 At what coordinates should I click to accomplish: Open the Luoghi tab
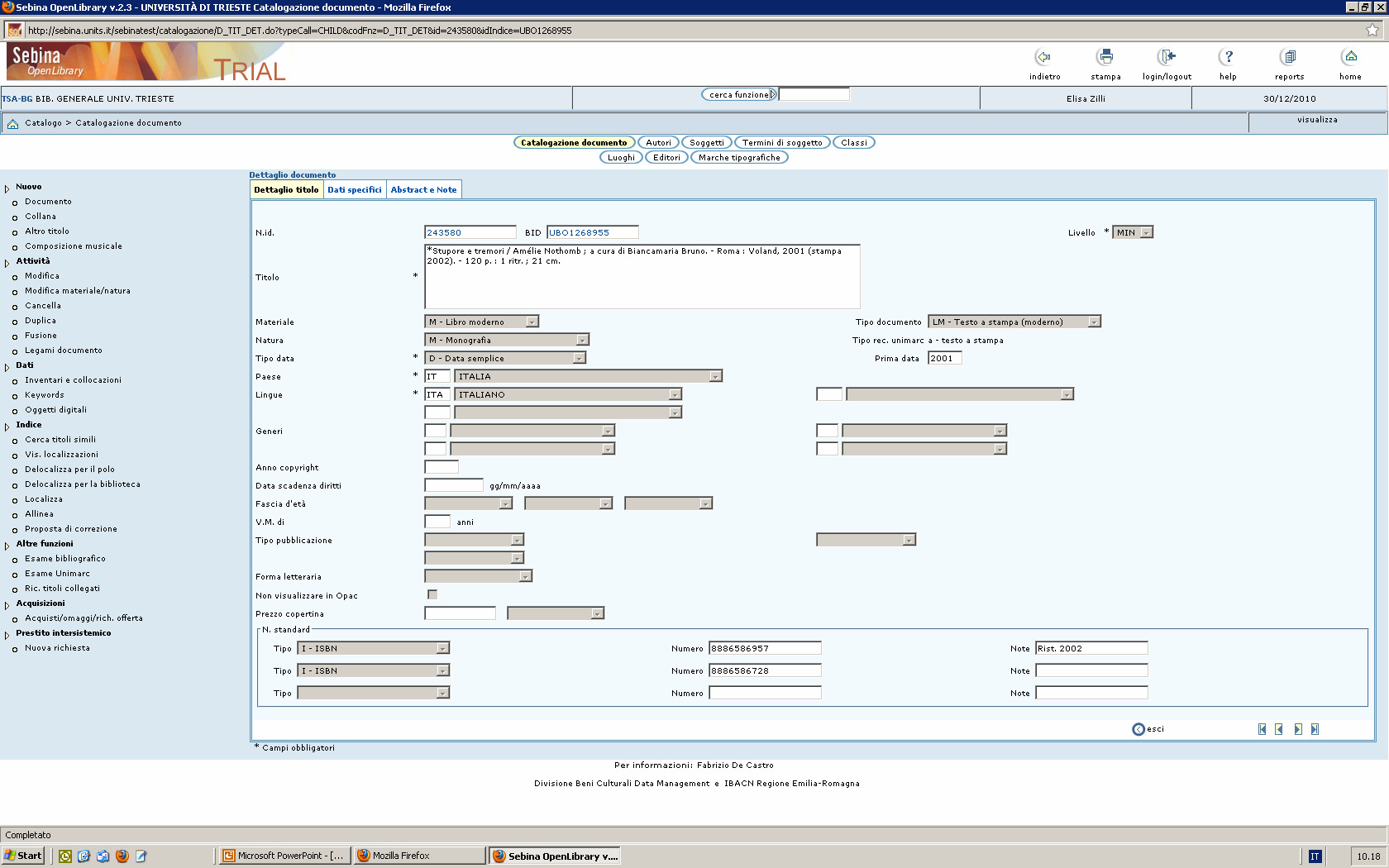pyautogui.click(x=621, y=158)
